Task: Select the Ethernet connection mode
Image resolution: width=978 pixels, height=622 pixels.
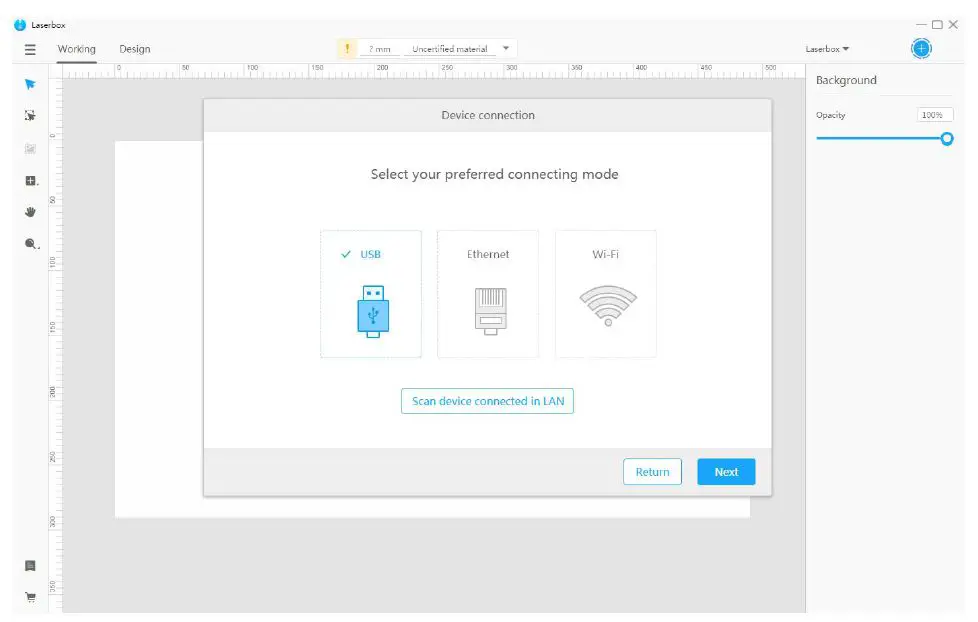Action: [x=488, y=294]
